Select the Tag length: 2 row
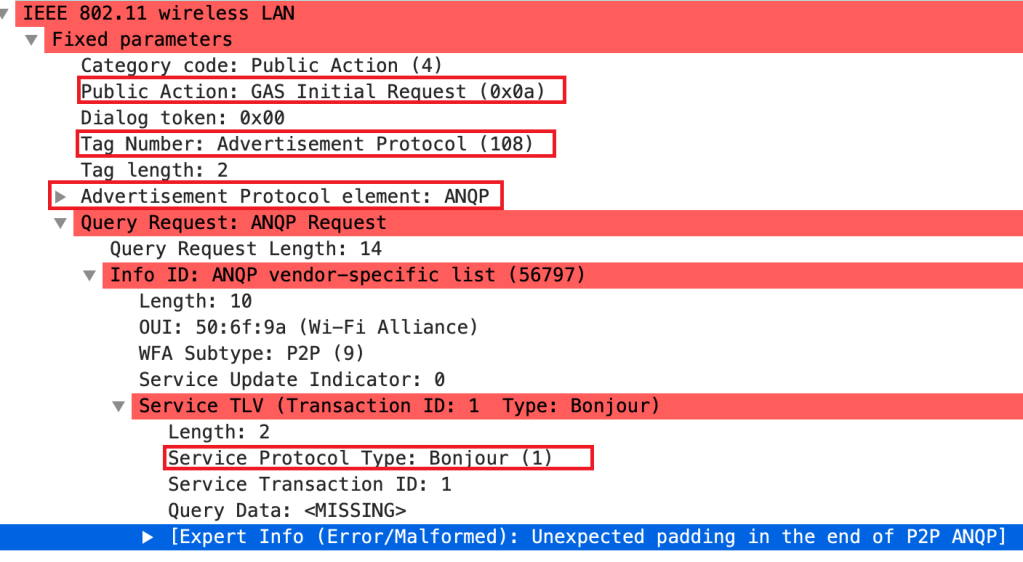1023x562 pixels. click(154, 170)
